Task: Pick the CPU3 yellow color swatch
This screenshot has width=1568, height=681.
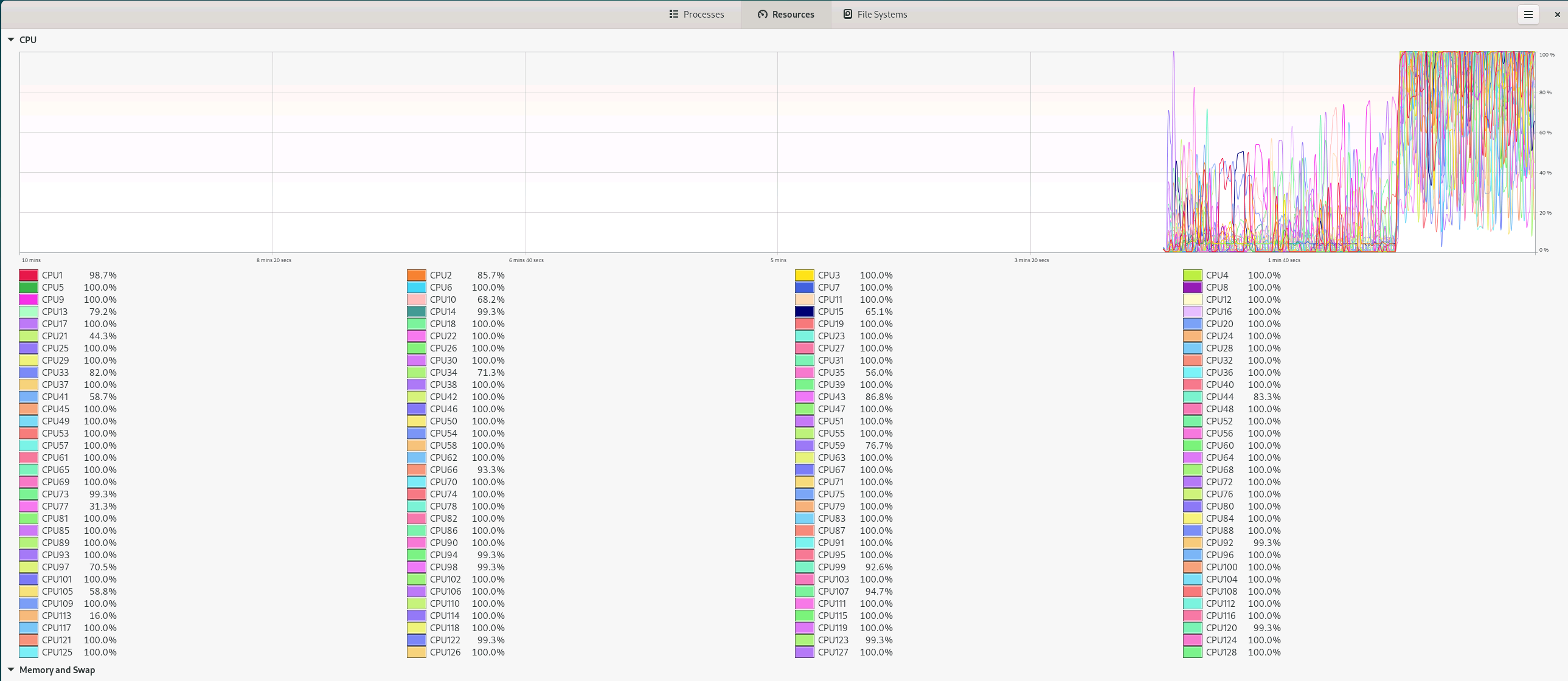Action: 804,275
